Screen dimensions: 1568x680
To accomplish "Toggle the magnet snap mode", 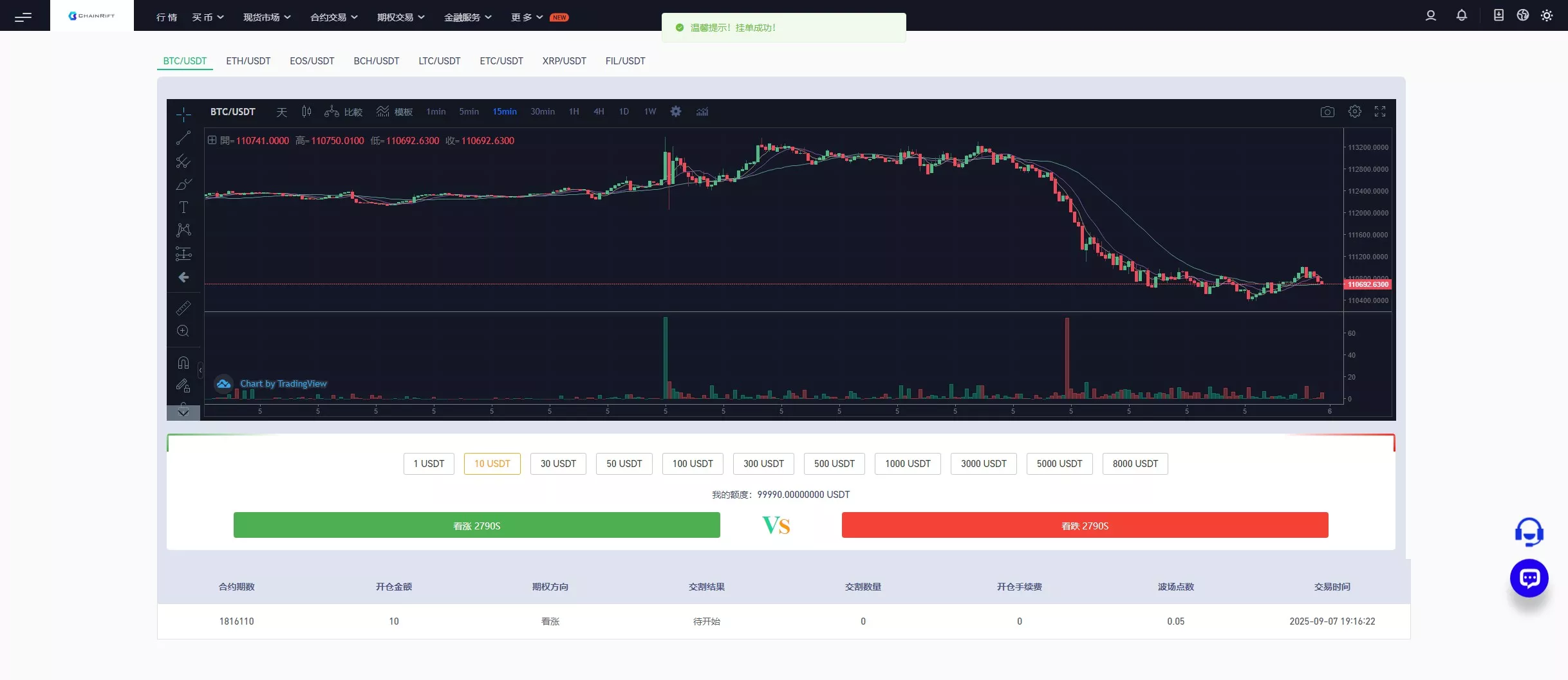I will [183, 363].
